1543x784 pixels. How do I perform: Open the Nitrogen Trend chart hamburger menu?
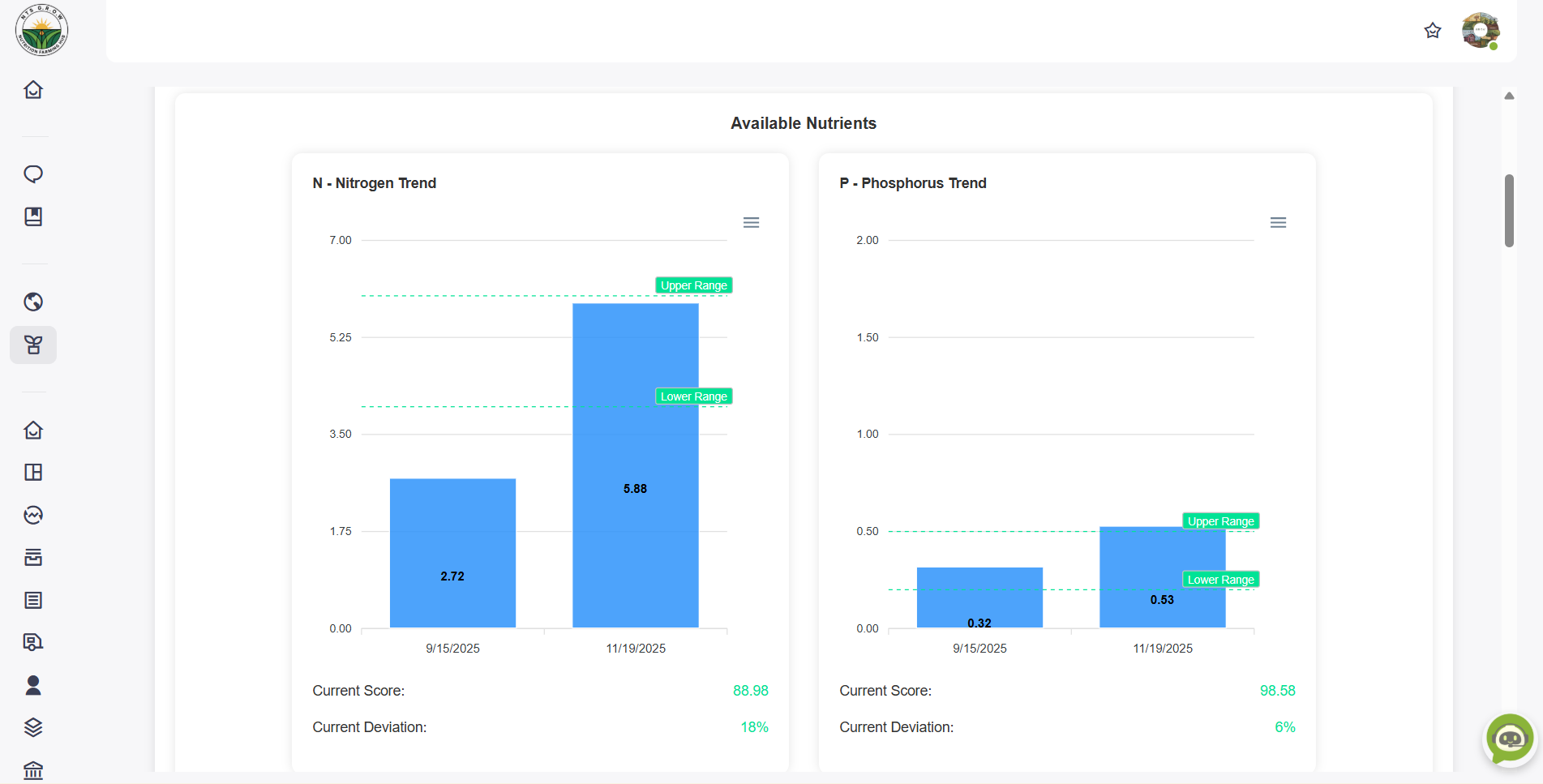coord(751,222)
